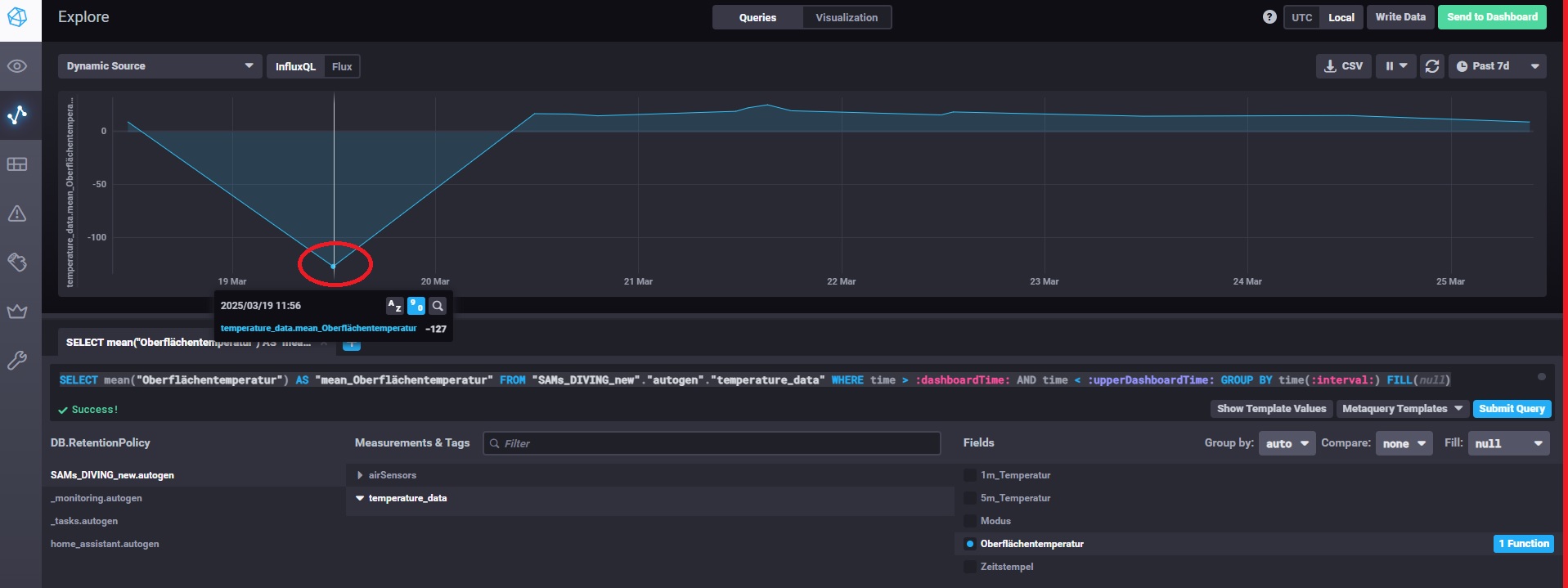Click Send to Dashboard button

(1492, 17)
